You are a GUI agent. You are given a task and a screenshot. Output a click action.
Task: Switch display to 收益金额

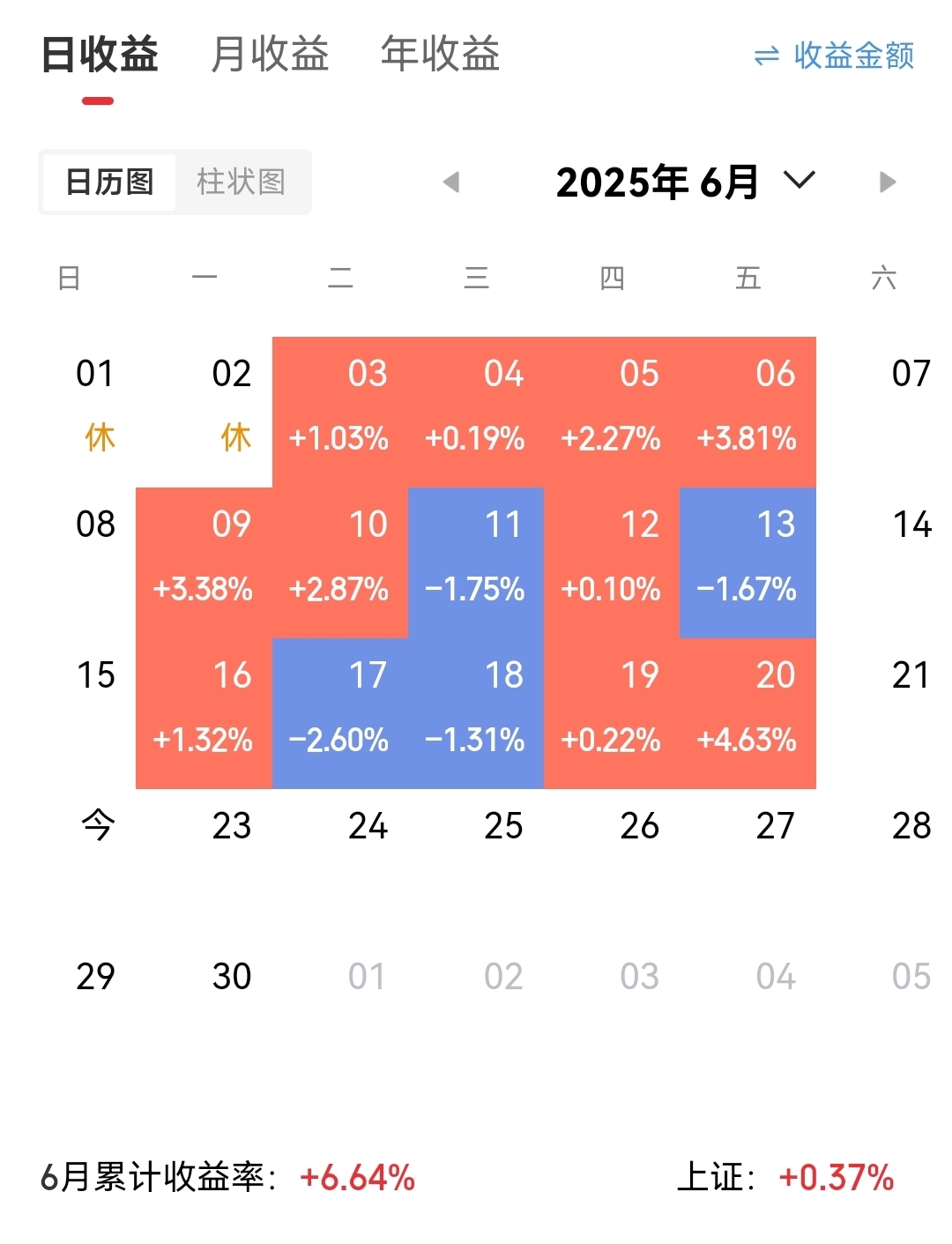pos(853,56)
